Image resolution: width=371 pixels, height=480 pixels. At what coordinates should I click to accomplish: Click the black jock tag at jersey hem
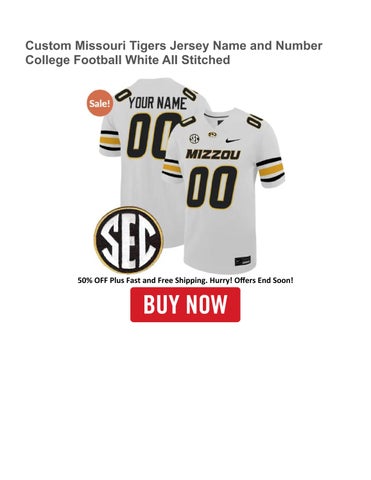pyautogui.click(x=243, y=261)
